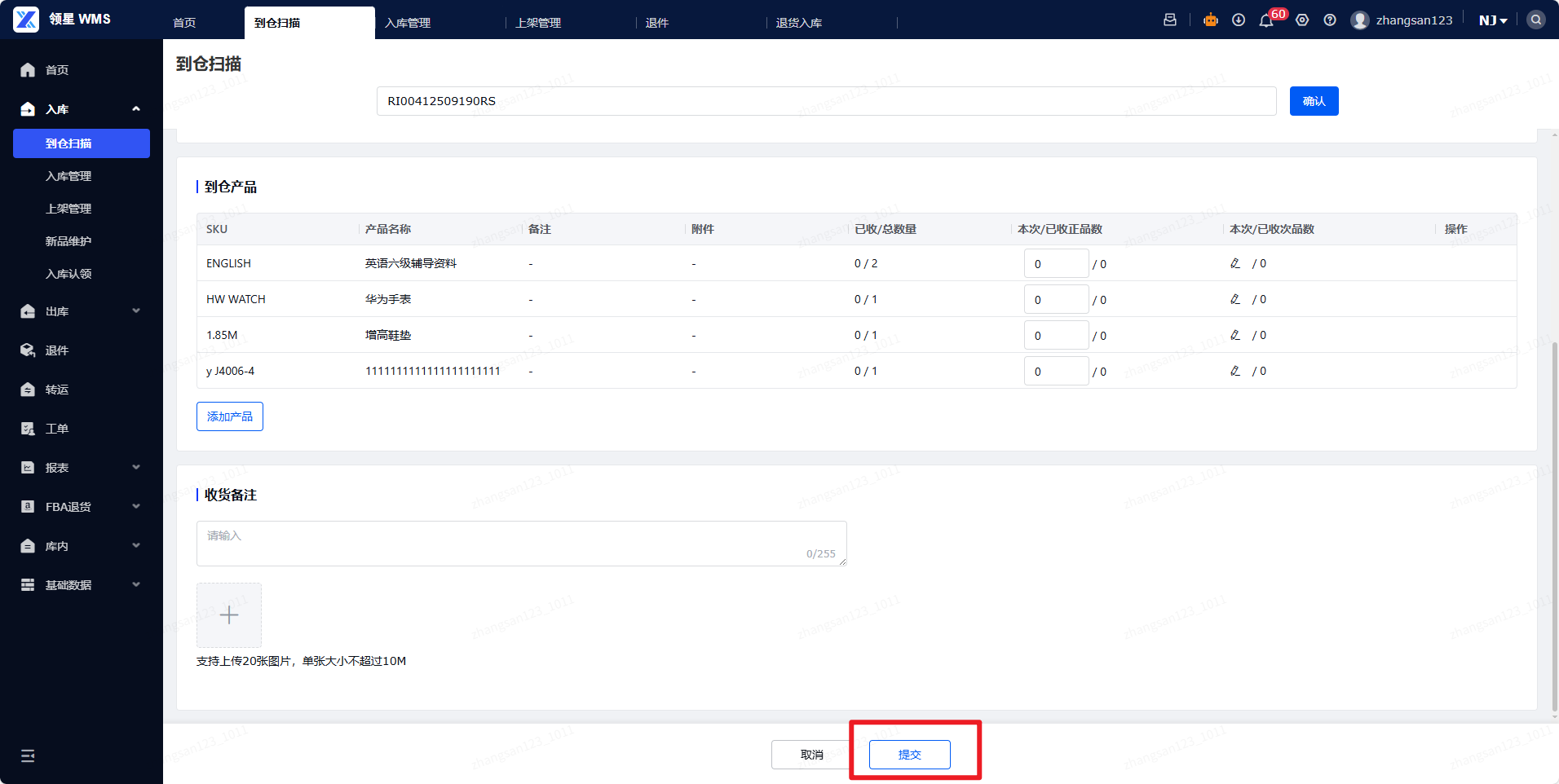Expand the FBA退货 sidebar menu
This screenshot has width=1559, height=784.
coord(82,507)
